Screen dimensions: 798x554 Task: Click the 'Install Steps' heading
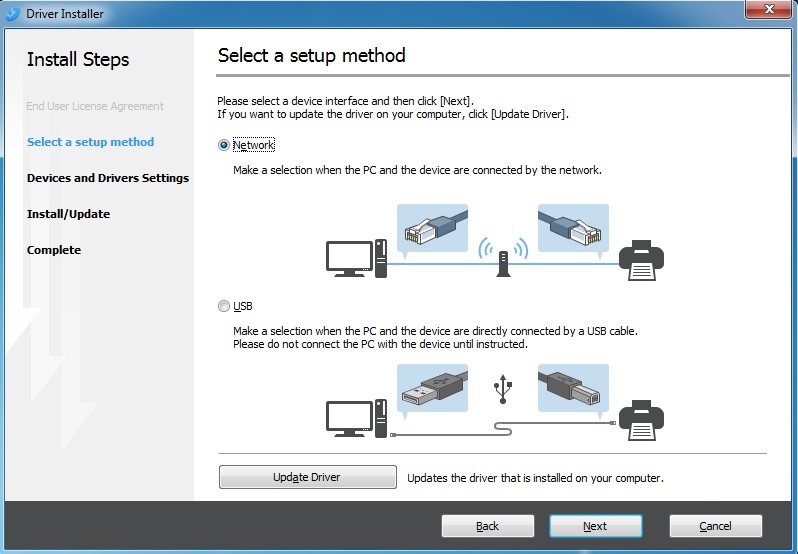click(78, 60)
